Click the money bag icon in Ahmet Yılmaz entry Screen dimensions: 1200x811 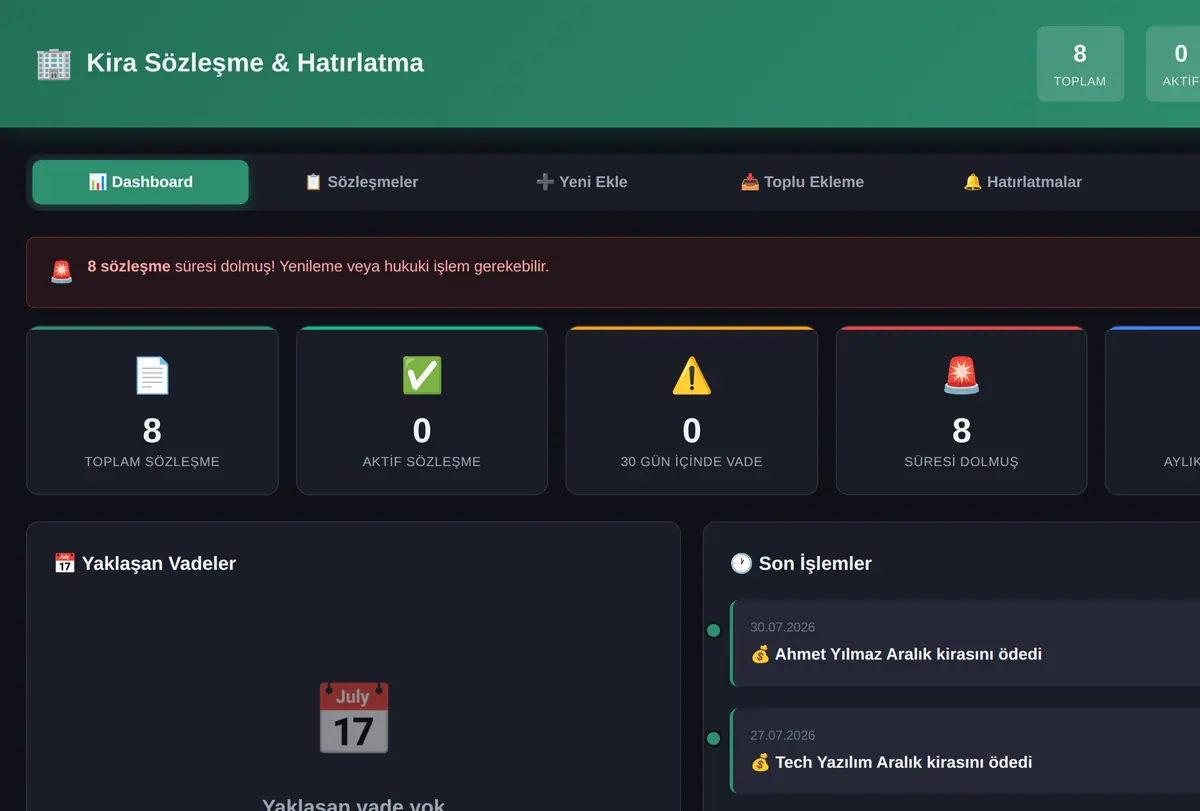pos(760,655)
